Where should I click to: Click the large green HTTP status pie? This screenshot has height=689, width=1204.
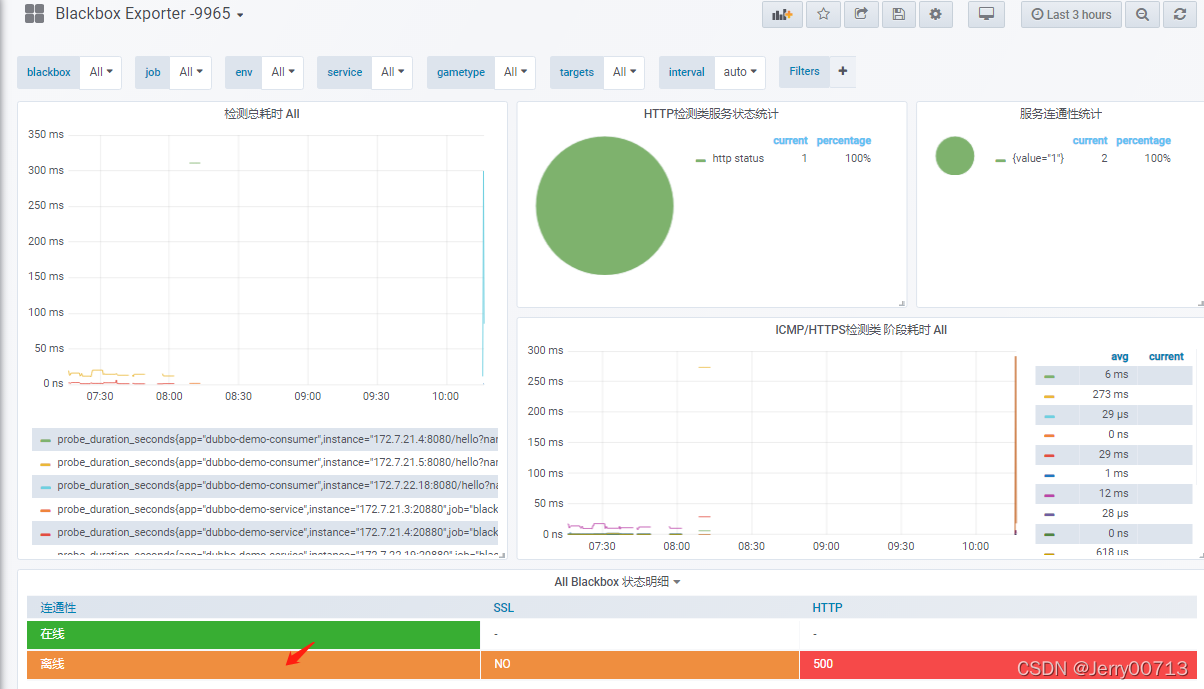604,205
